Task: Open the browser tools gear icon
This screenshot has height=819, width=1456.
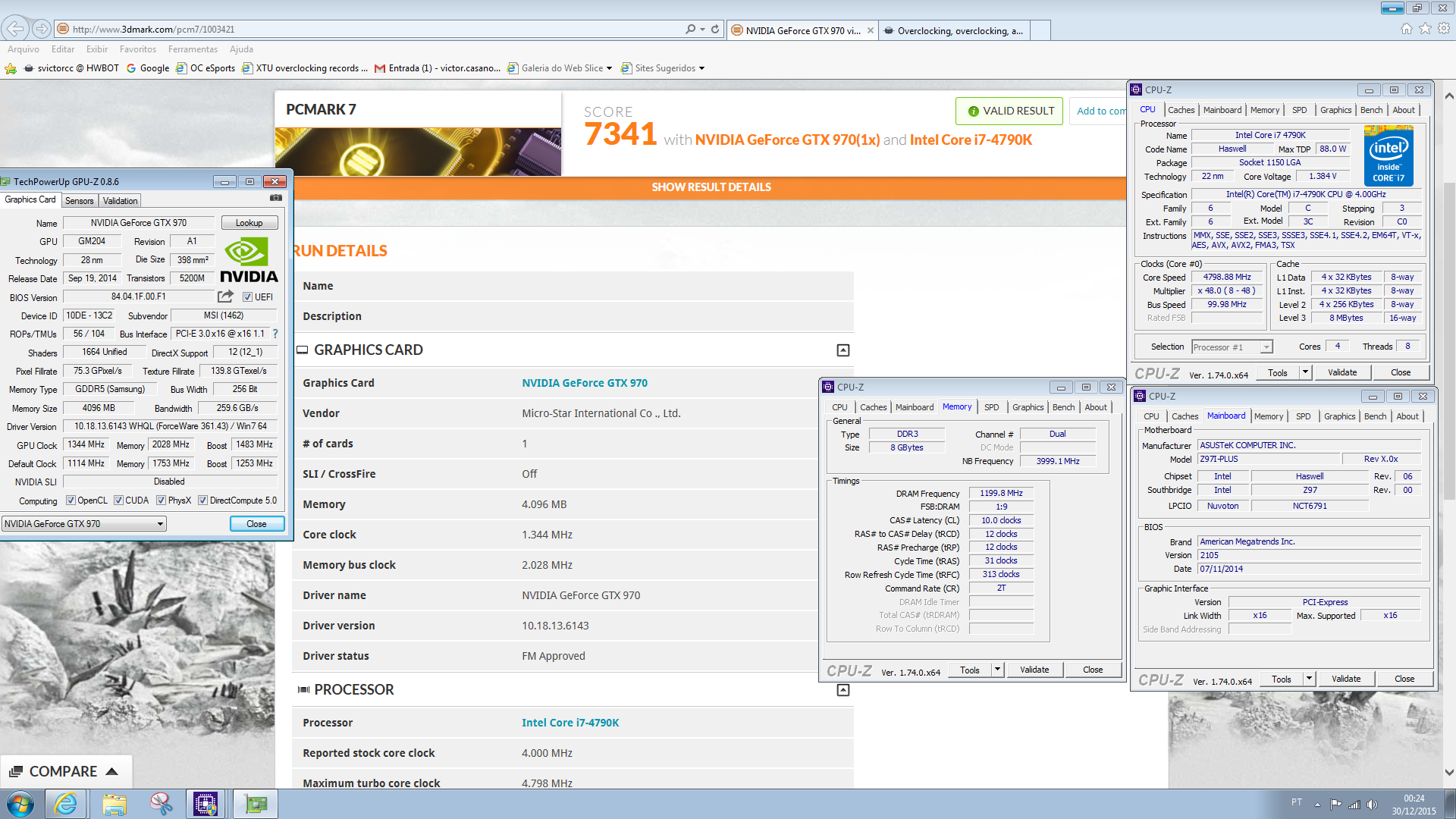Action: click(1444, 28)
